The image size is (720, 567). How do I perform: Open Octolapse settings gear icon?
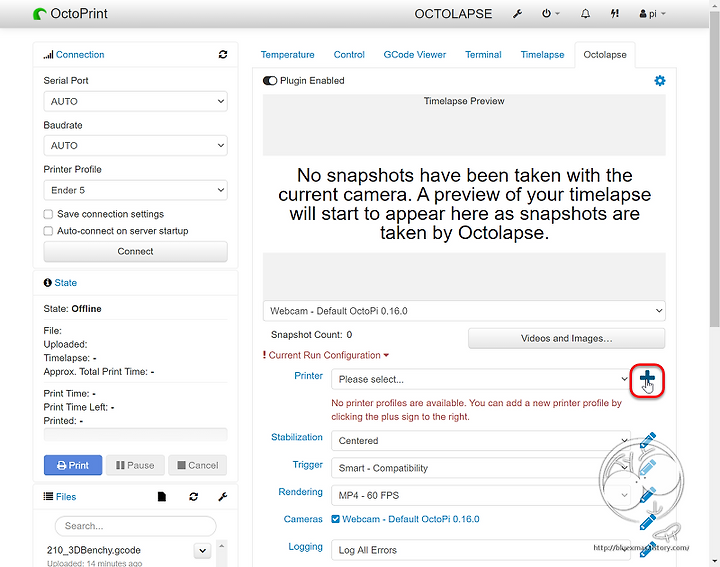coord(659,81)
